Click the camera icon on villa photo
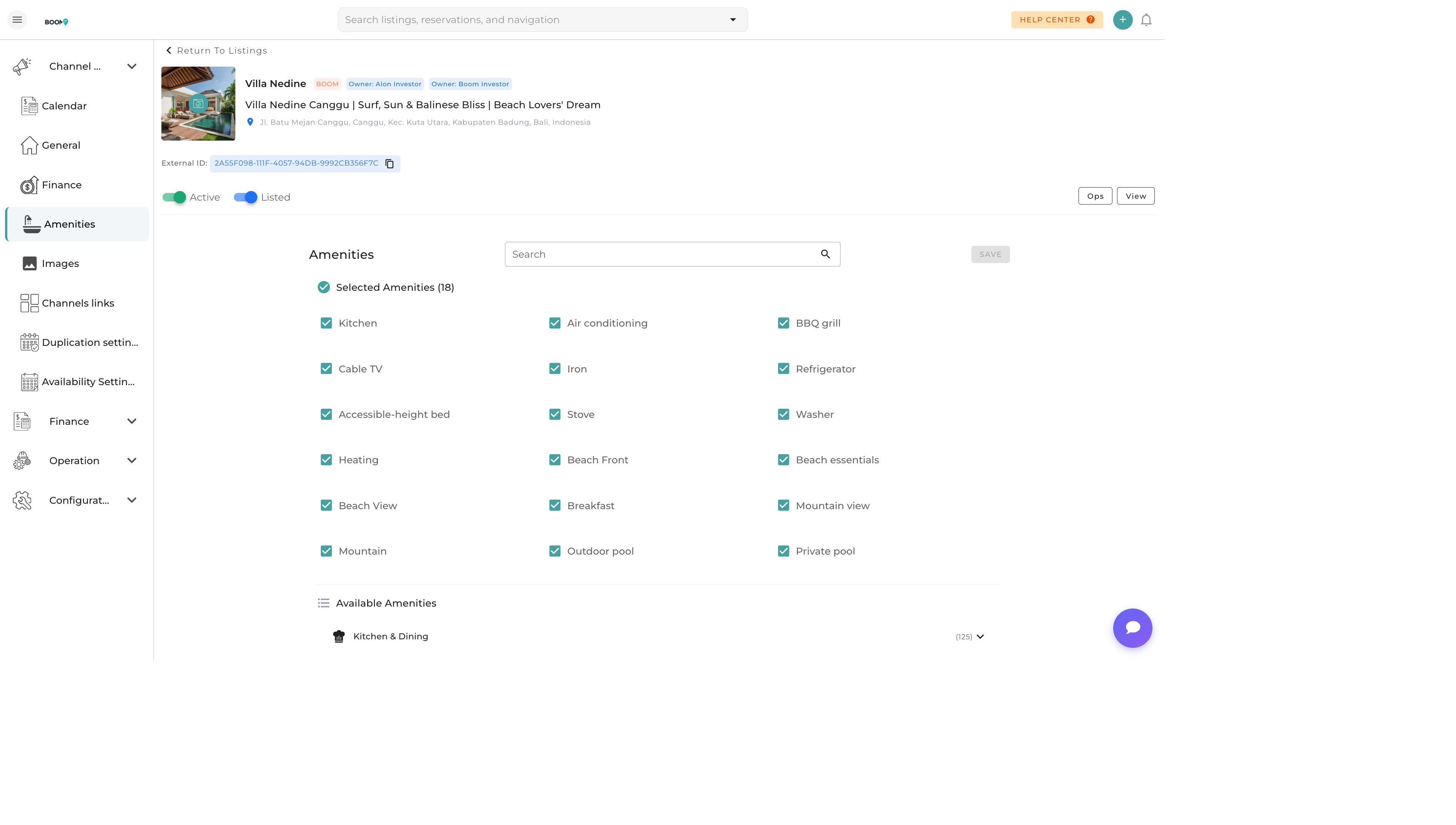 point(198,104)
